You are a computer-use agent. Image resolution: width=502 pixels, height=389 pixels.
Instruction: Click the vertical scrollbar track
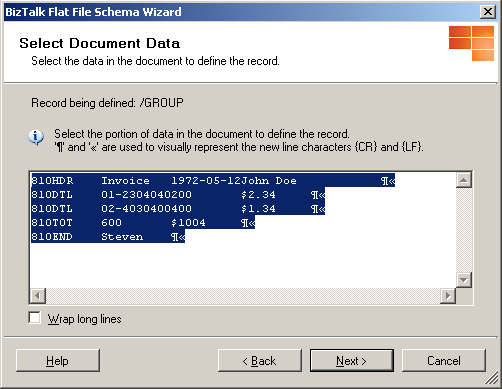[x=464, y=230]
